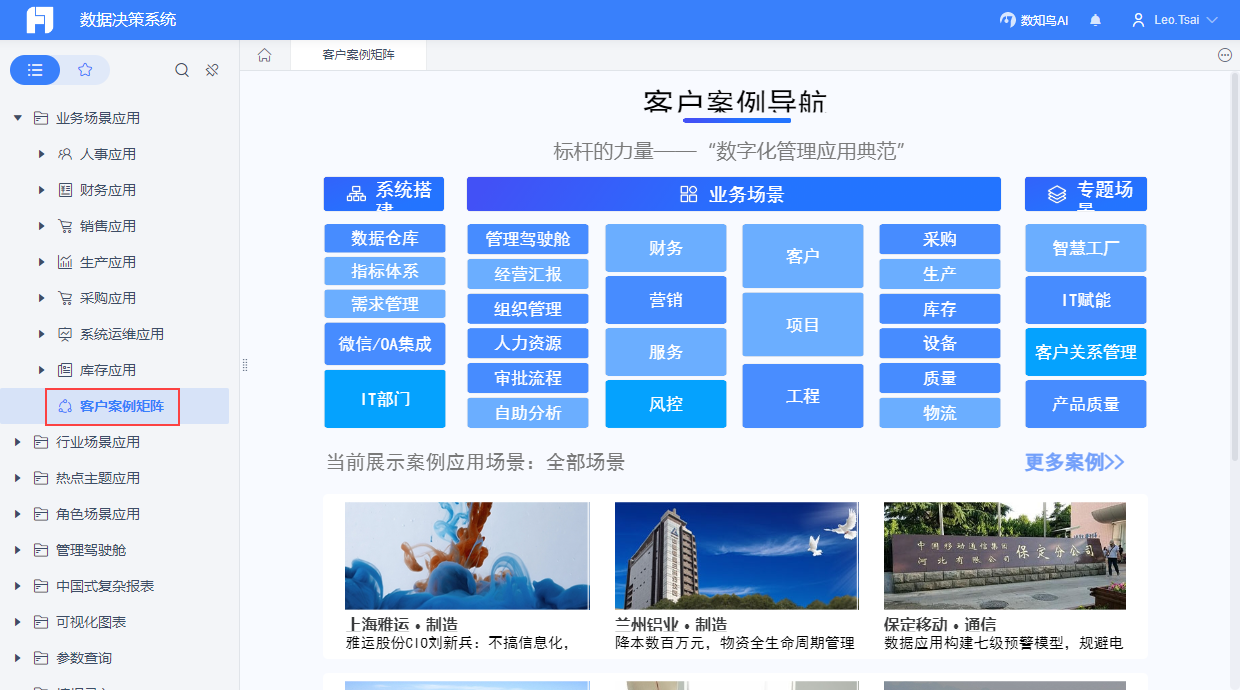Click the 生产应用 chart icon
1240x690 pixels.
tap(65, 262)
